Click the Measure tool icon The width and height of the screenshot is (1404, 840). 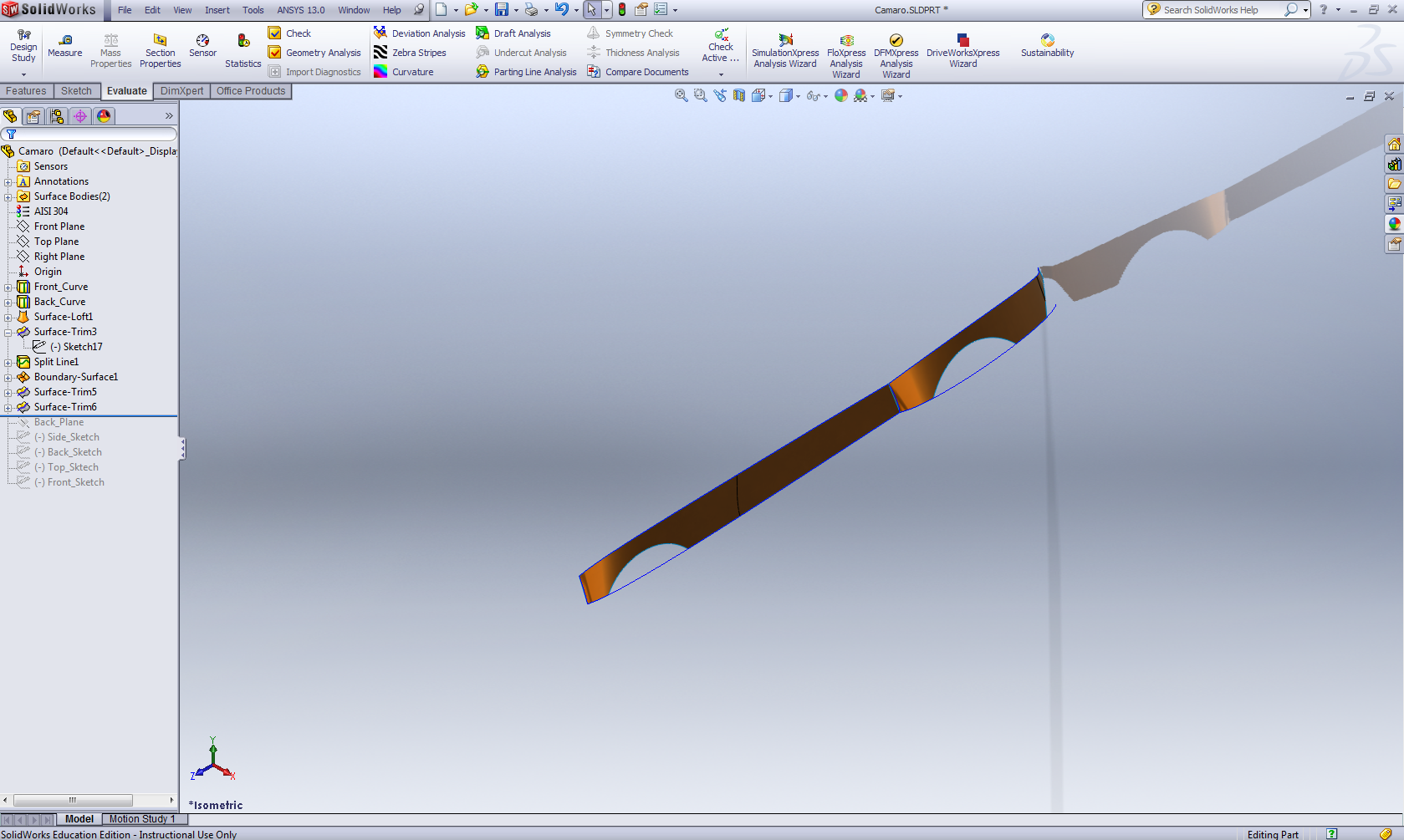(65, 40)
